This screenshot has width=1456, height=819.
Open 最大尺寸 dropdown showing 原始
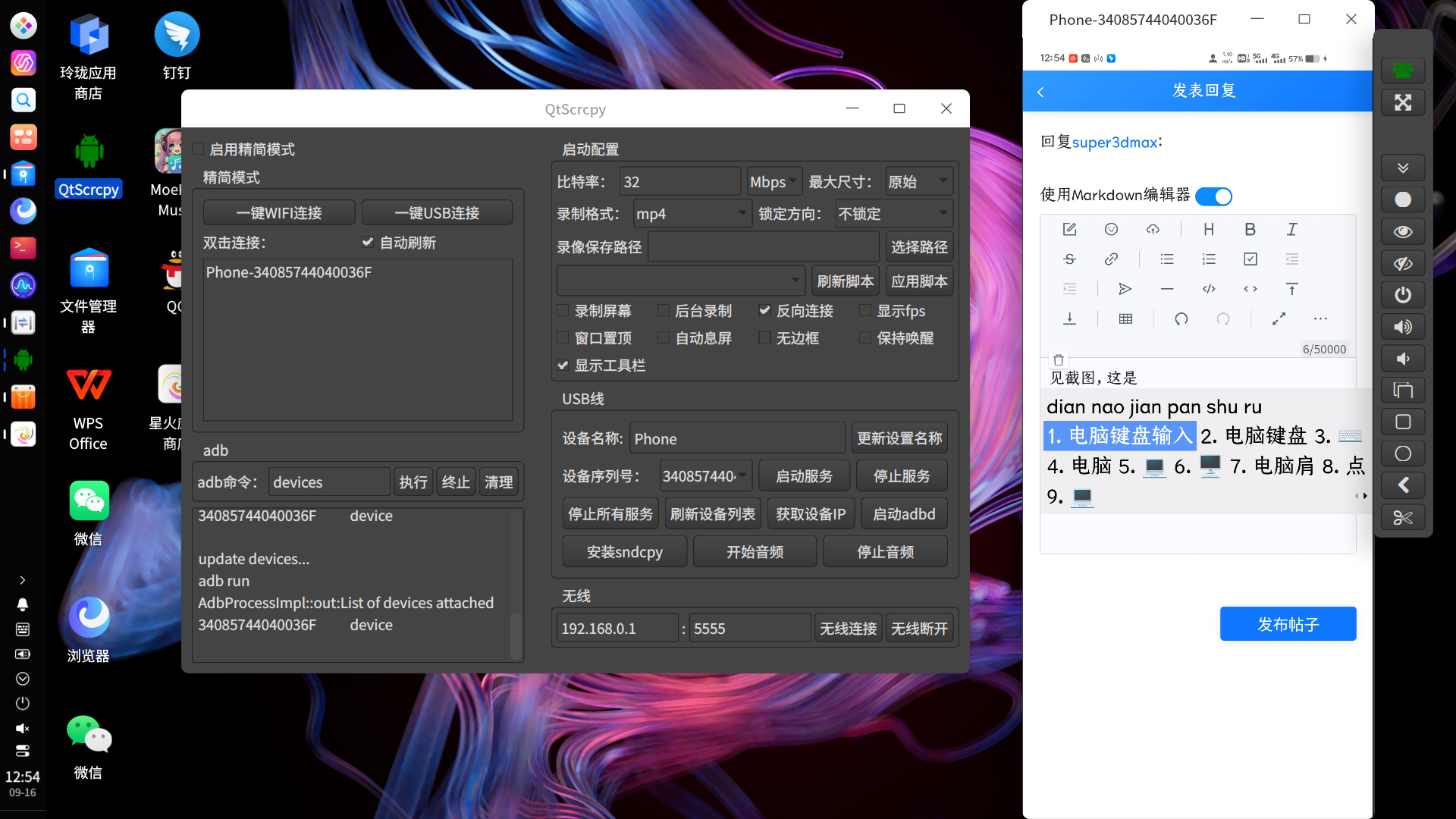(918, 182)
